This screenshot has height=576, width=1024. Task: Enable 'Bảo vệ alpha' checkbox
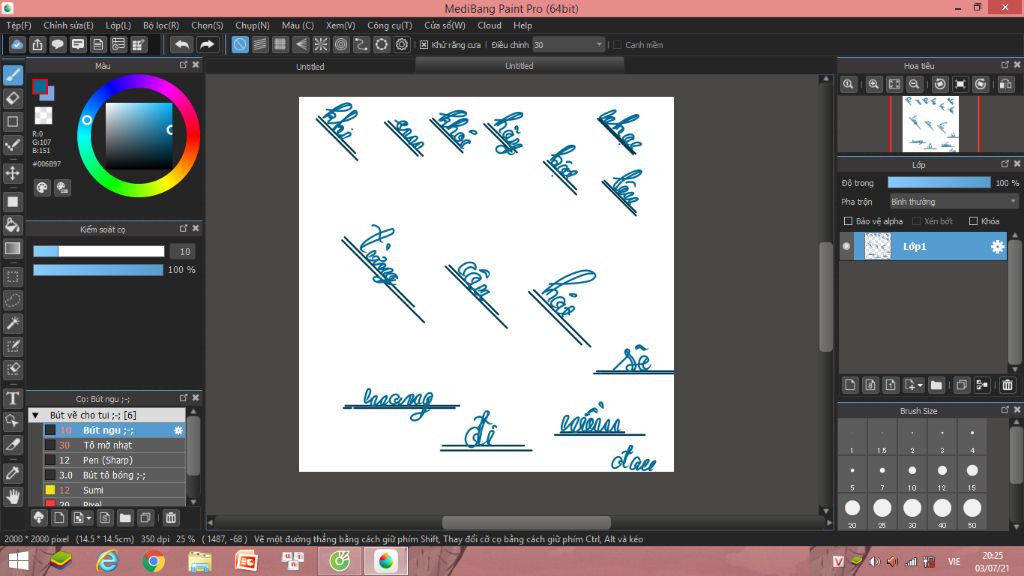(x=848, y=221)
